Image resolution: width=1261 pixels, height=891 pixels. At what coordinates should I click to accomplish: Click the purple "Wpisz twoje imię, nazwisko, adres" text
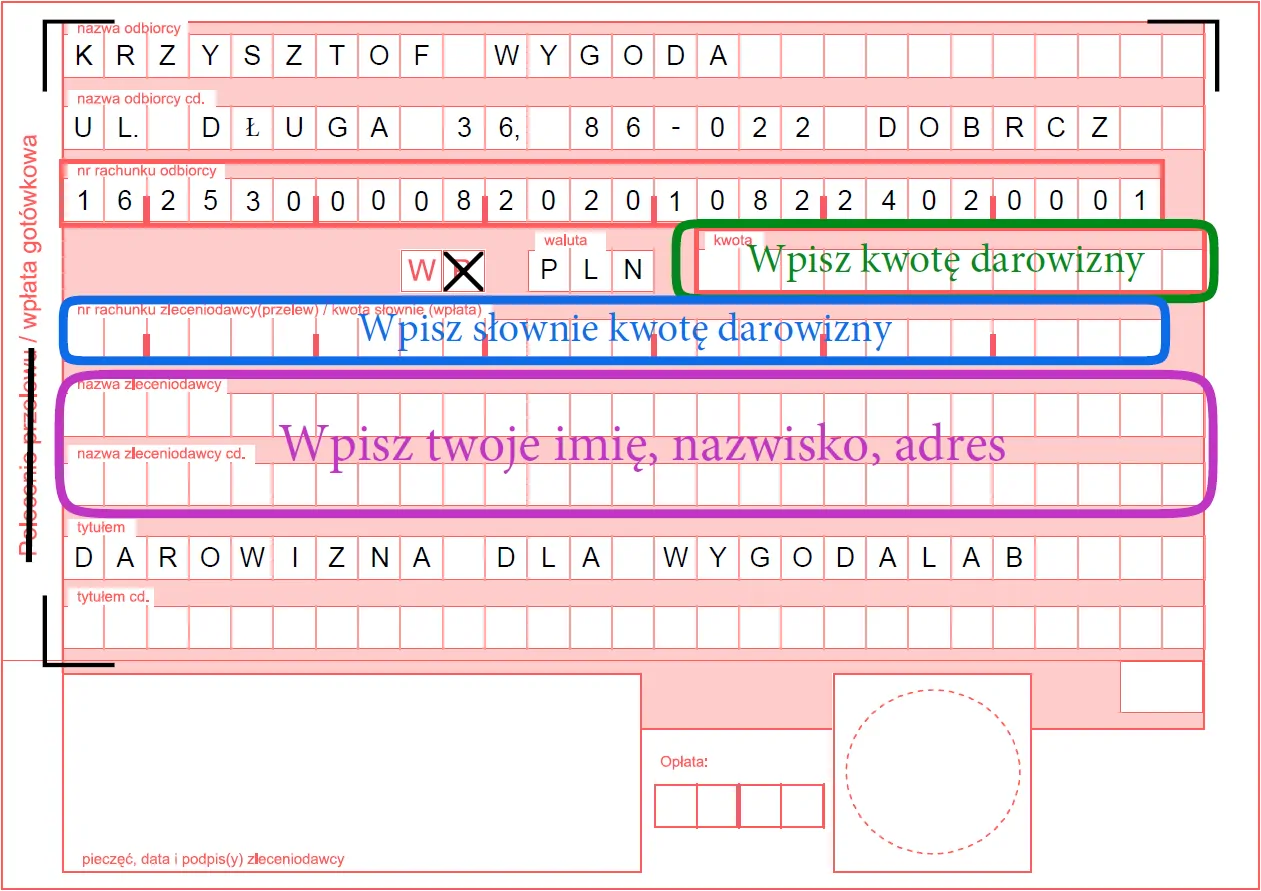click(645, 443)
